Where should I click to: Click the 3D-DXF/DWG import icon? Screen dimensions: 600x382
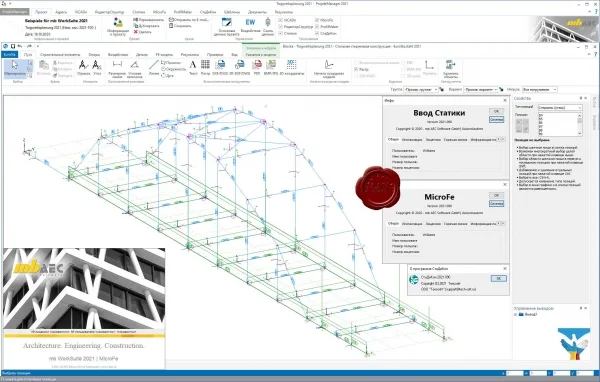240,64
